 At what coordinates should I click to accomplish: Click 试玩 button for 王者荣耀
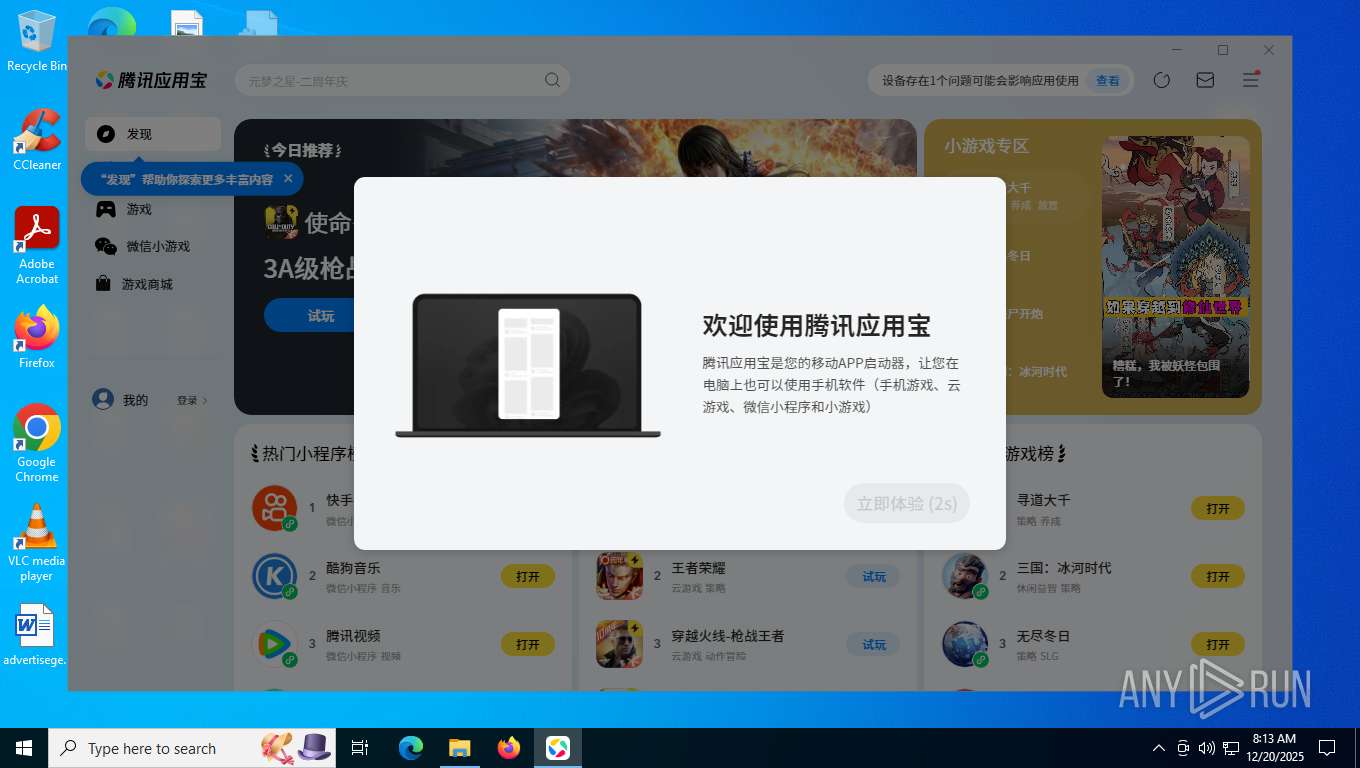873,577
